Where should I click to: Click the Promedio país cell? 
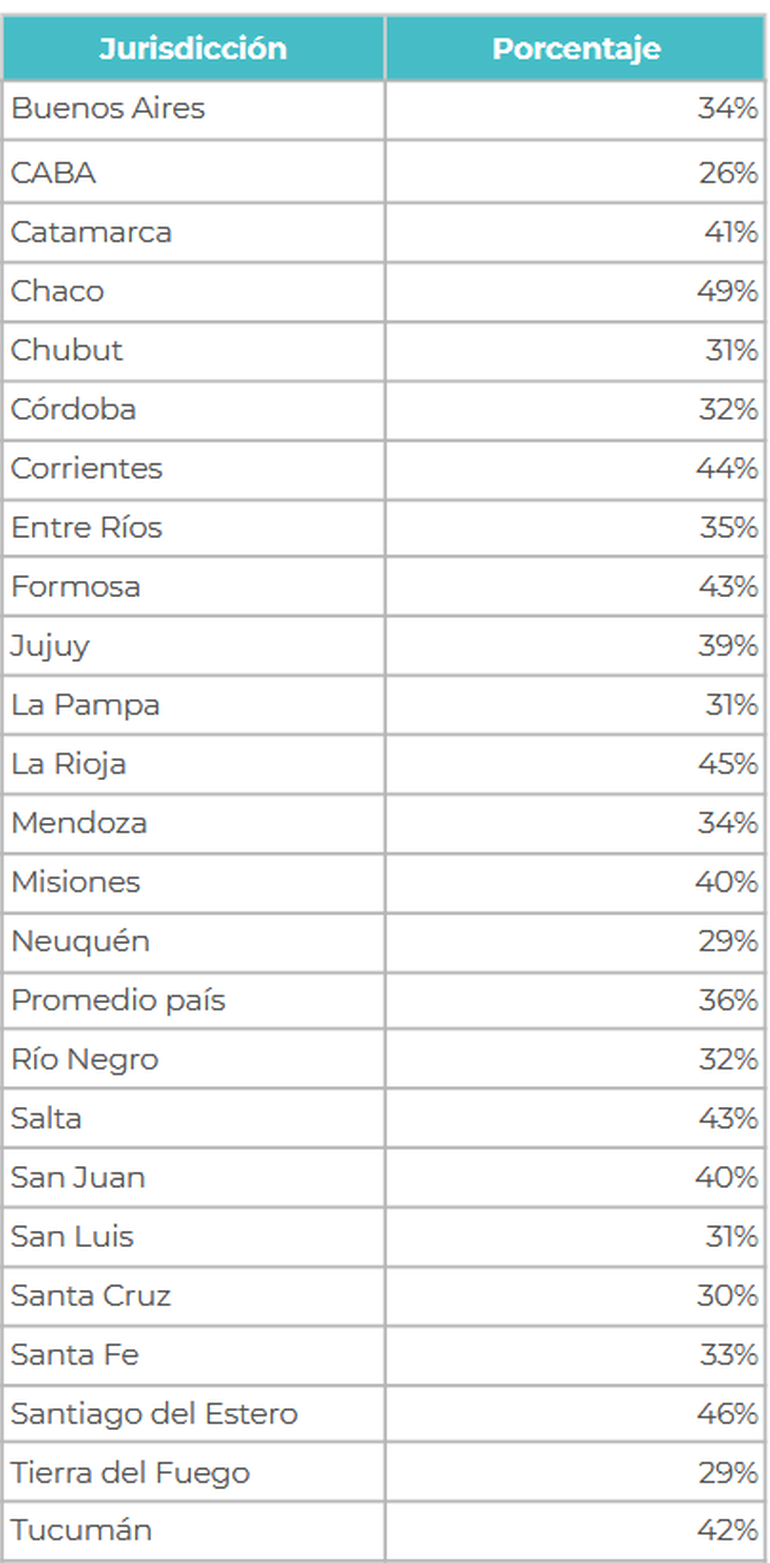[118, 1000]
